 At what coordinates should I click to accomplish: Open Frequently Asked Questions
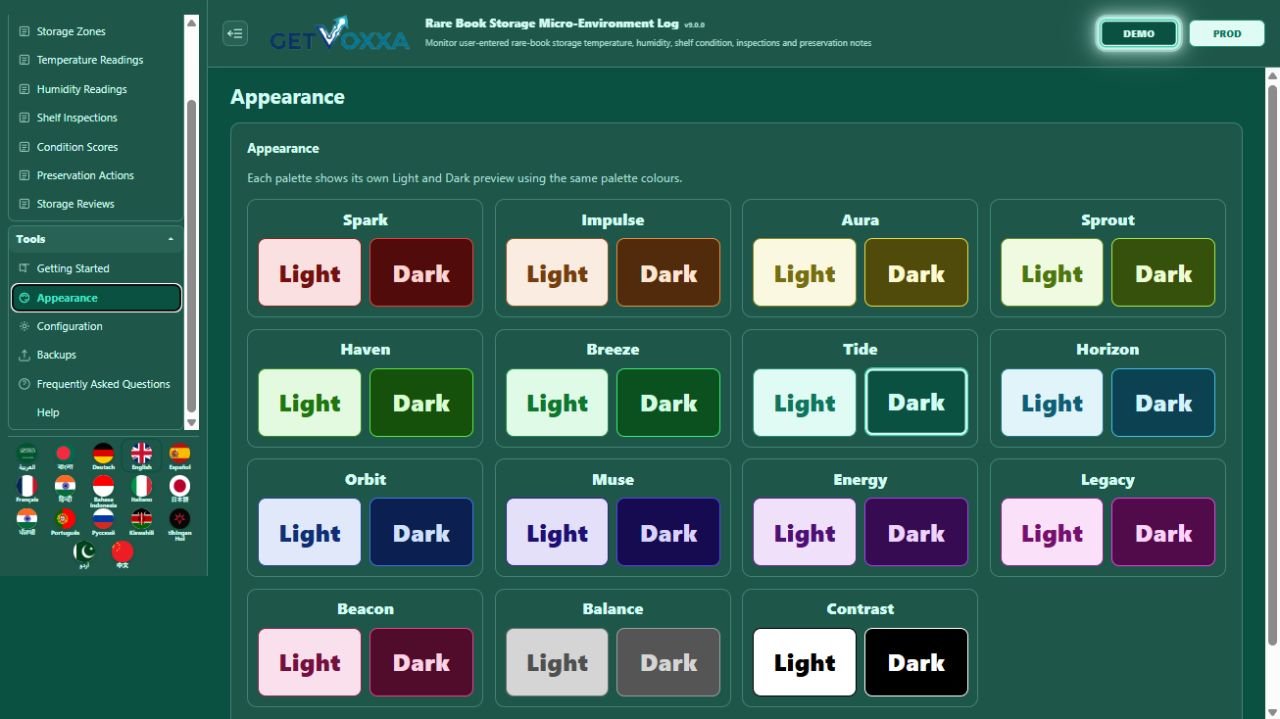coord(96,384)
